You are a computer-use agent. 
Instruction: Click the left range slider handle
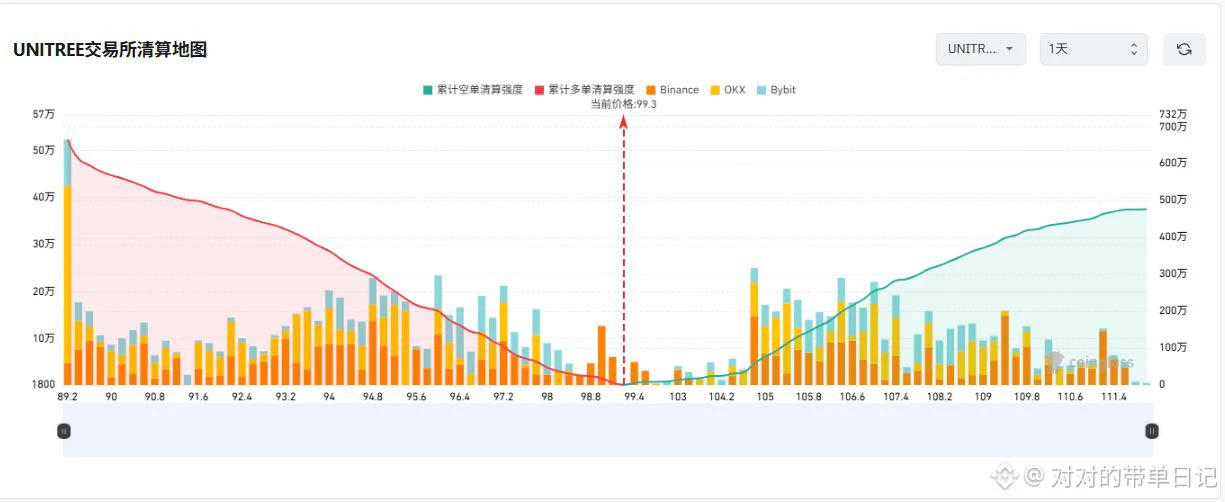64,431
